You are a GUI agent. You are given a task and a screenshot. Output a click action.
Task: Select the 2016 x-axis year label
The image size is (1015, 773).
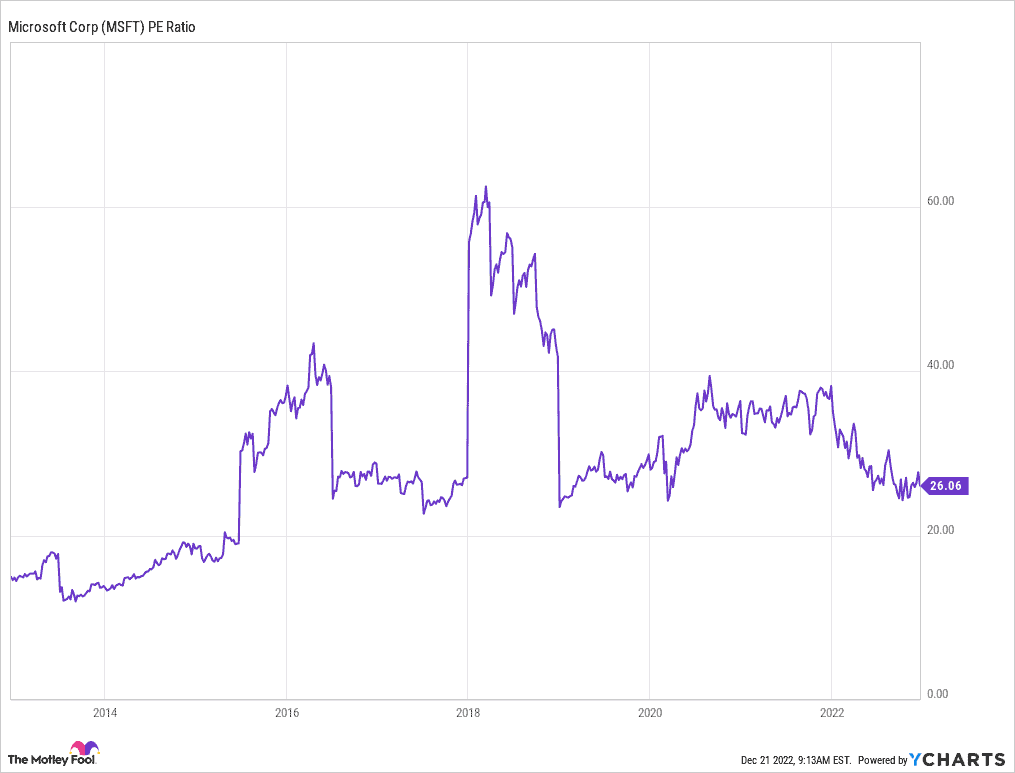[286, 712]
